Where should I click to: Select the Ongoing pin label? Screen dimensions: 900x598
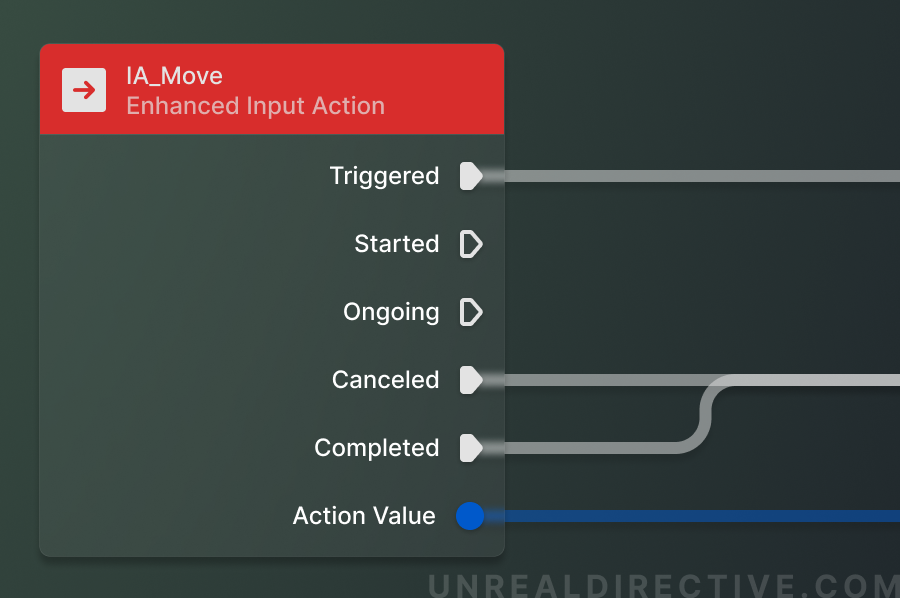392,312
